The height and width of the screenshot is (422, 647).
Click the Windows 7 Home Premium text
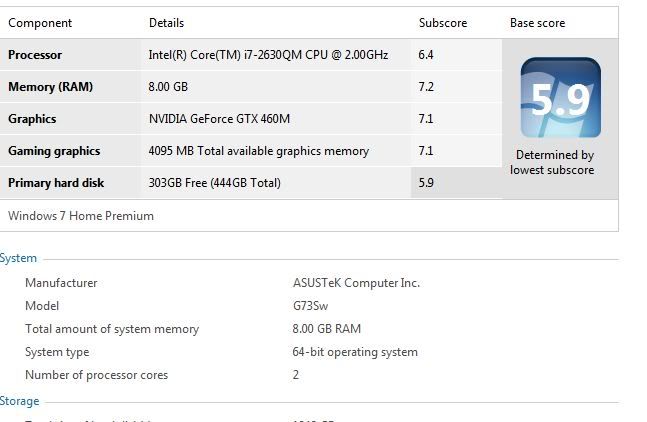(x=81, y=216)
